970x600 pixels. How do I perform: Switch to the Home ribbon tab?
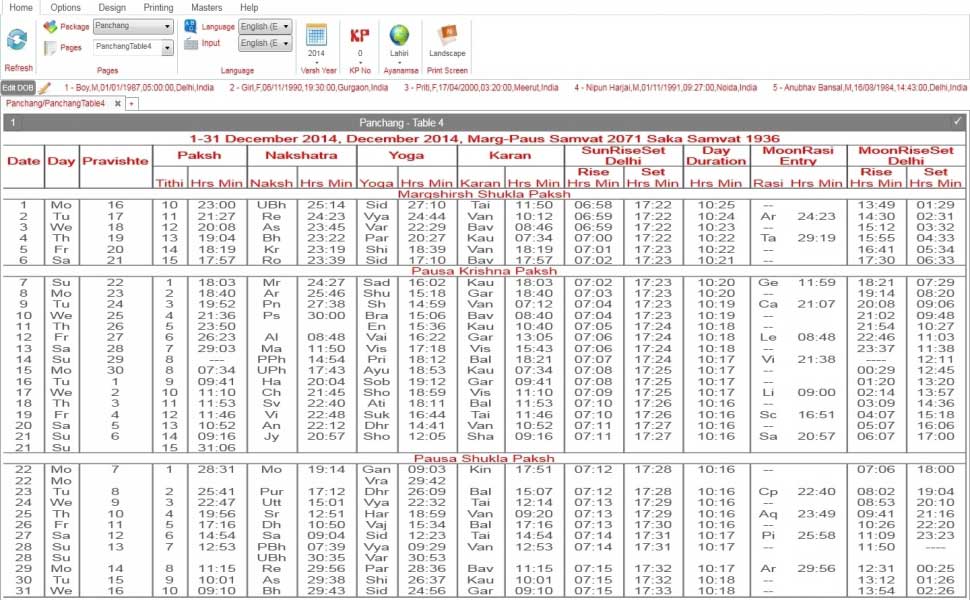point(20,7)
